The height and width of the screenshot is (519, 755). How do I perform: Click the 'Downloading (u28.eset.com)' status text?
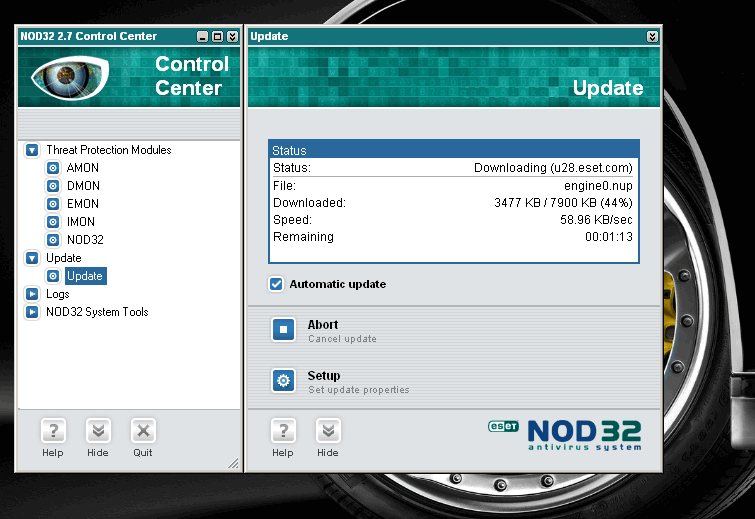[x=553, y=168]
